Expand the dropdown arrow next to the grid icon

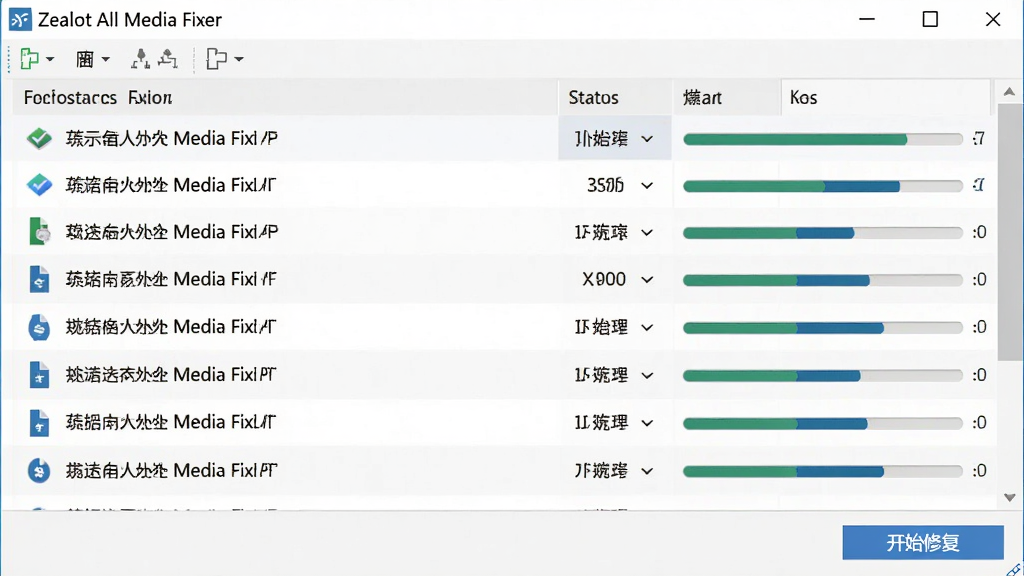(105, 59)
